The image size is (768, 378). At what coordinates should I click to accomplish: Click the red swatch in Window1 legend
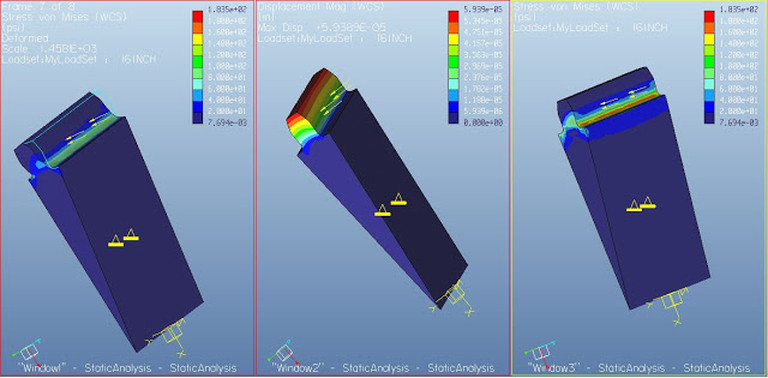point(197,16)
